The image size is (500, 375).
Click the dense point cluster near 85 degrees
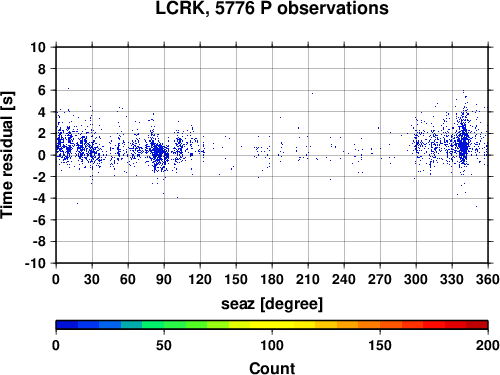[159, 154]
